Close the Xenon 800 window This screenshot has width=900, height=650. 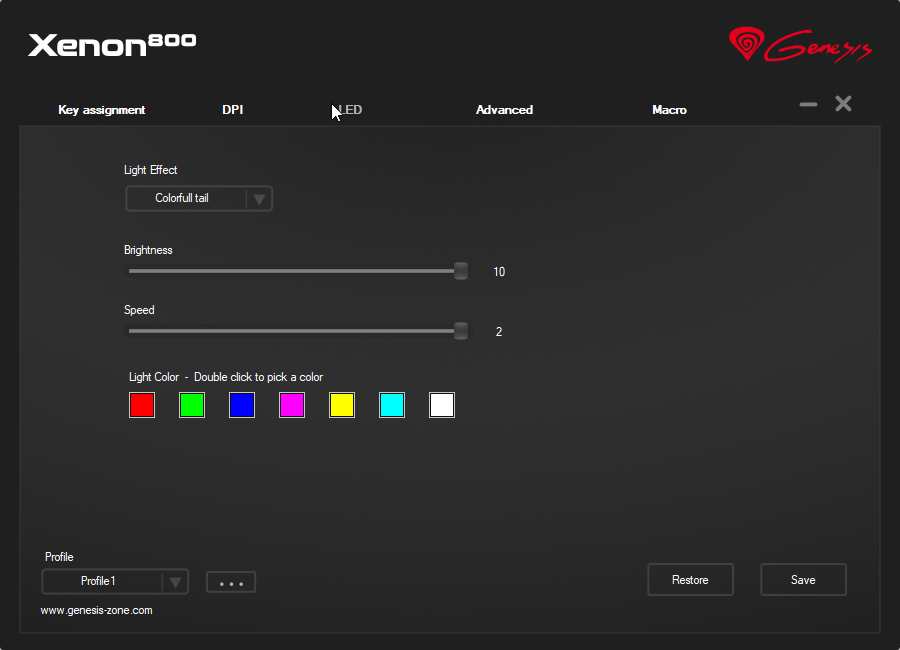843,103
